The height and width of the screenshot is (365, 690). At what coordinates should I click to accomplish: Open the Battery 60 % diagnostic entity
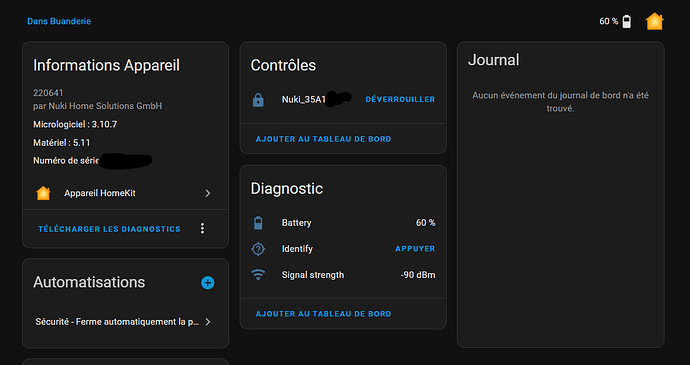pos(343,223)
